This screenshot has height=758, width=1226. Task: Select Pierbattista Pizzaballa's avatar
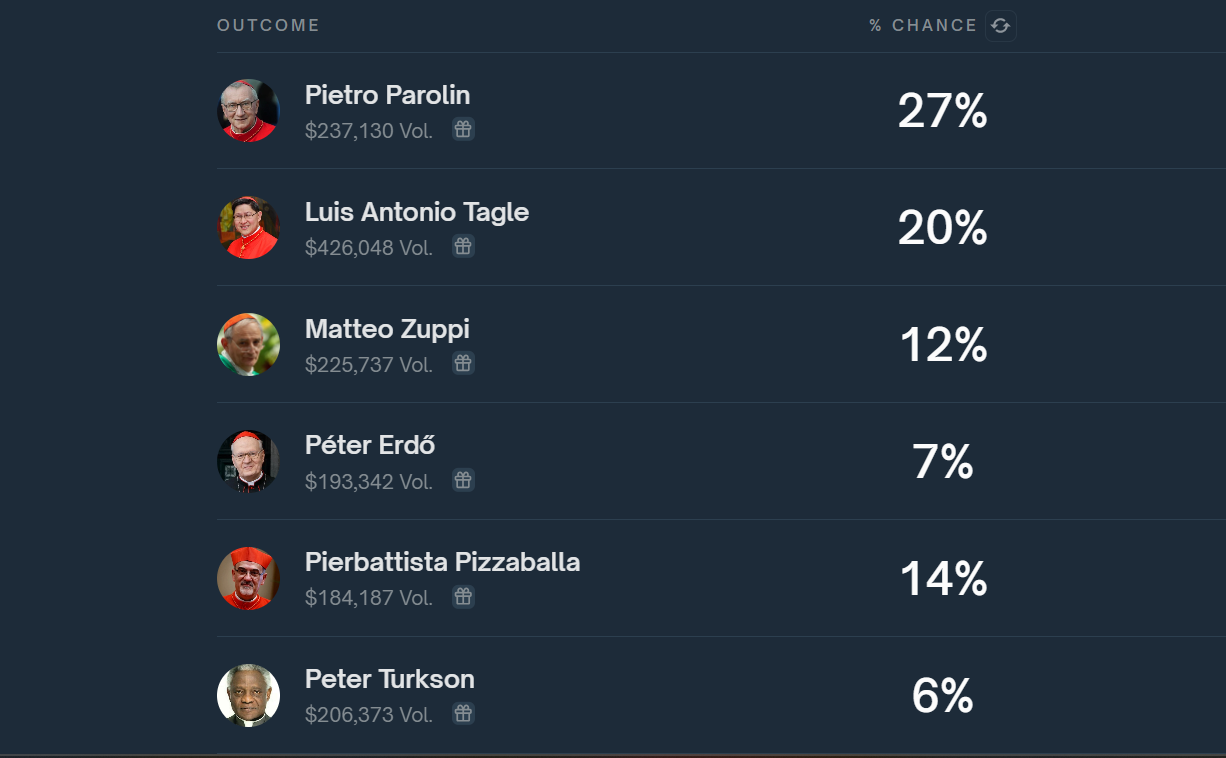(248, 579)
